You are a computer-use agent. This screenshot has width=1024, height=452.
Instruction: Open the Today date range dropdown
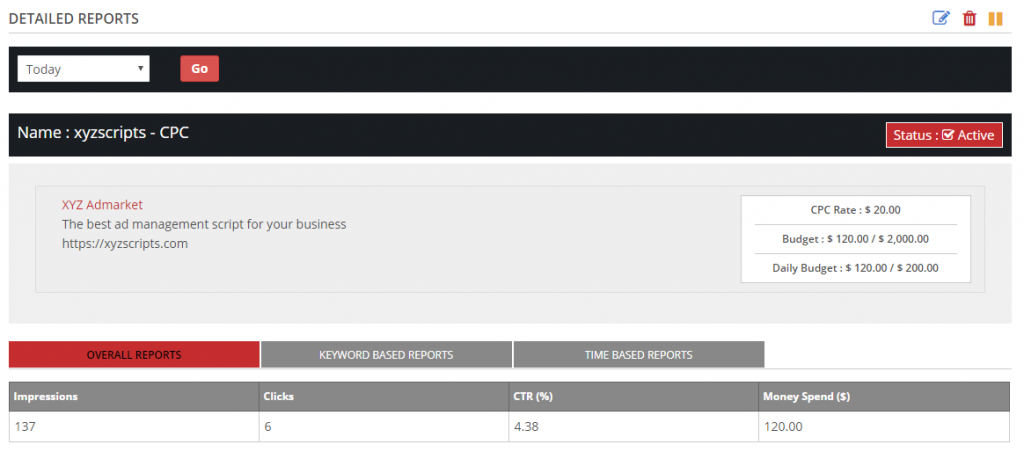click(84, 69)
